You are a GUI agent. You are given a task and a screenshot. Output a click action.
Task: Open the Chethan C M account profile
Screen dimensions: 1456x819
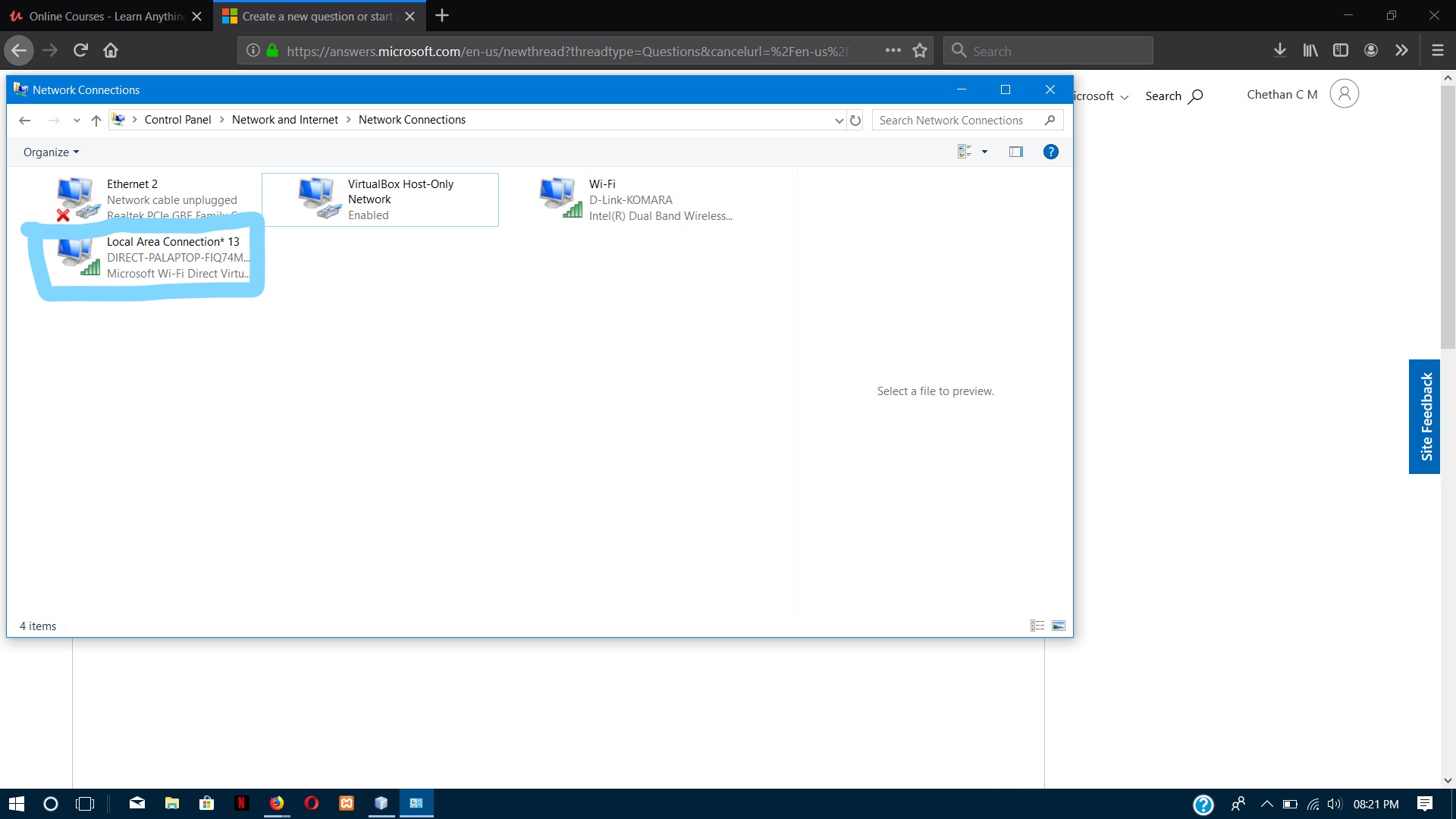pos(1303,94)
